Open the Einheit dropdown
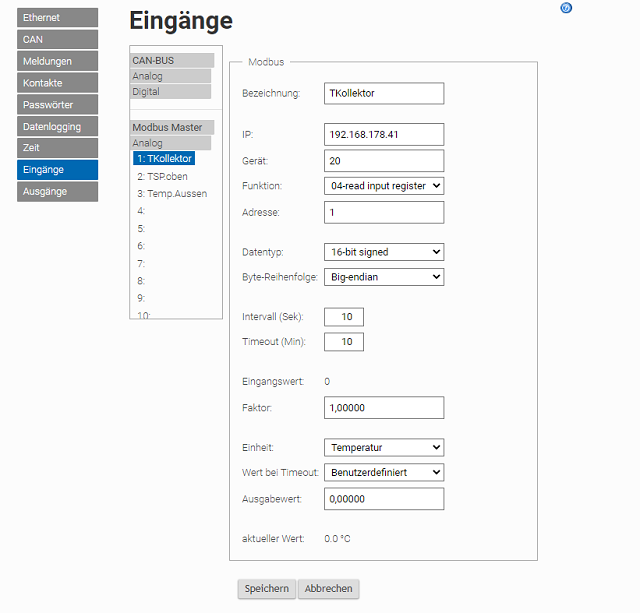This screenshot has height=613, width=640. point(384,448)
